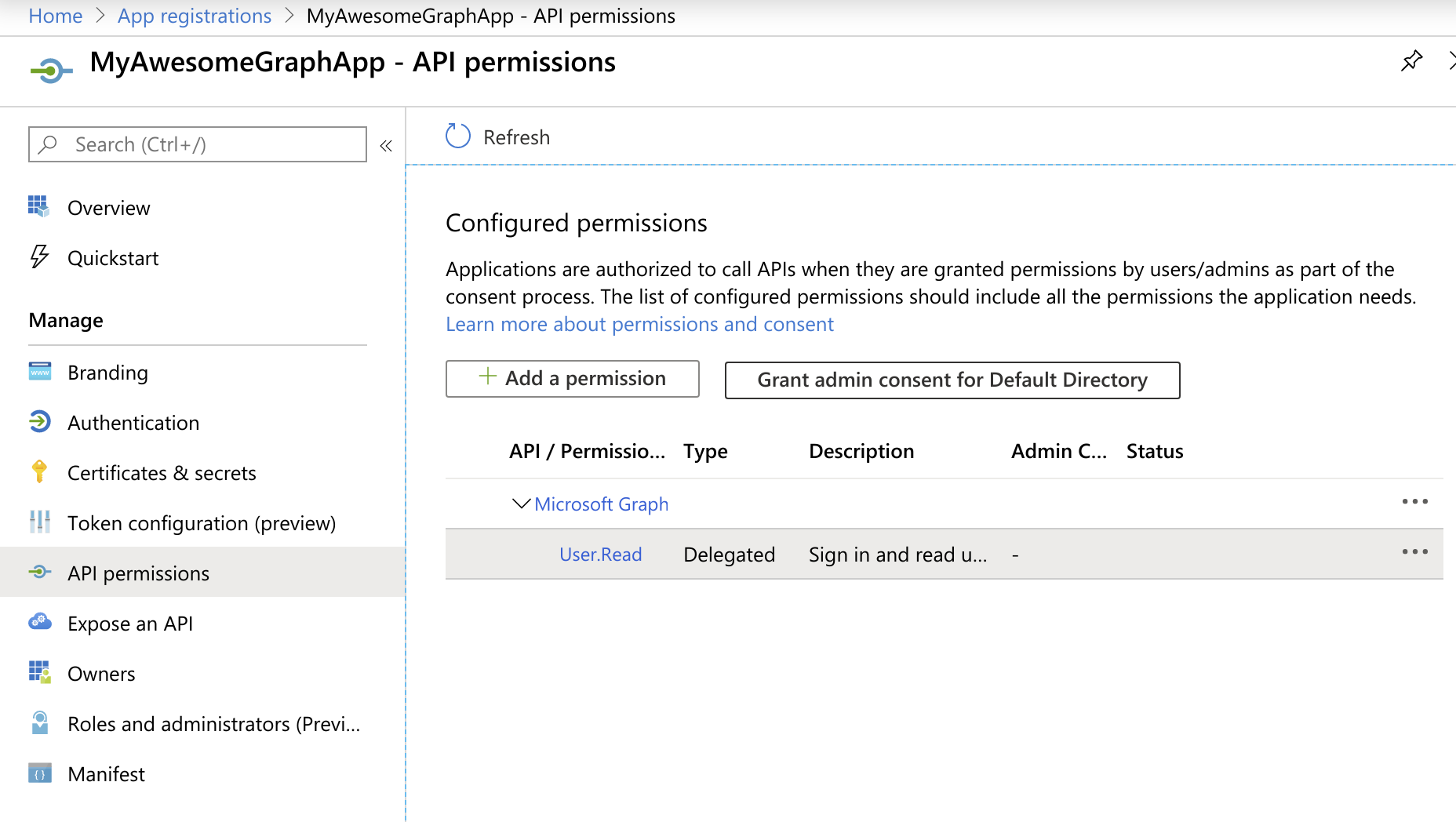Open the User.Read row options menu

pos(1415,551)
